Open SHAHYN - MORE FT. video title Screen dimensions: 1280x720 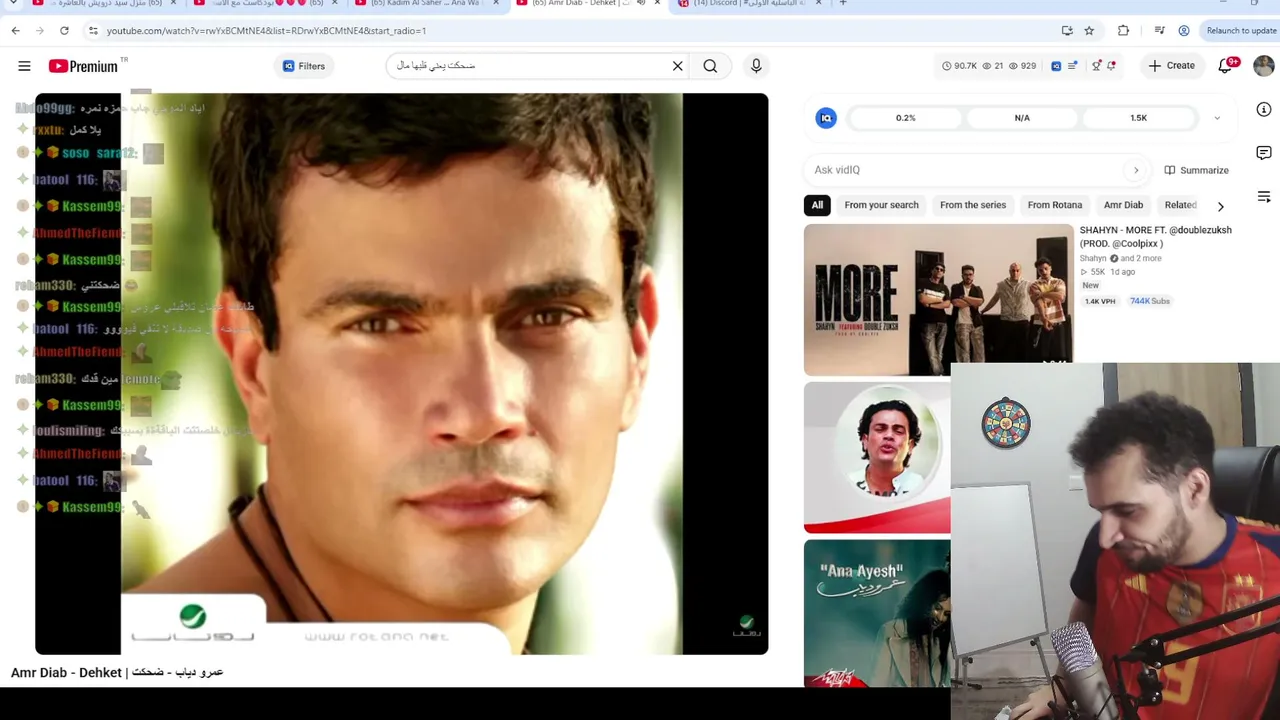tap(1155, 237)
